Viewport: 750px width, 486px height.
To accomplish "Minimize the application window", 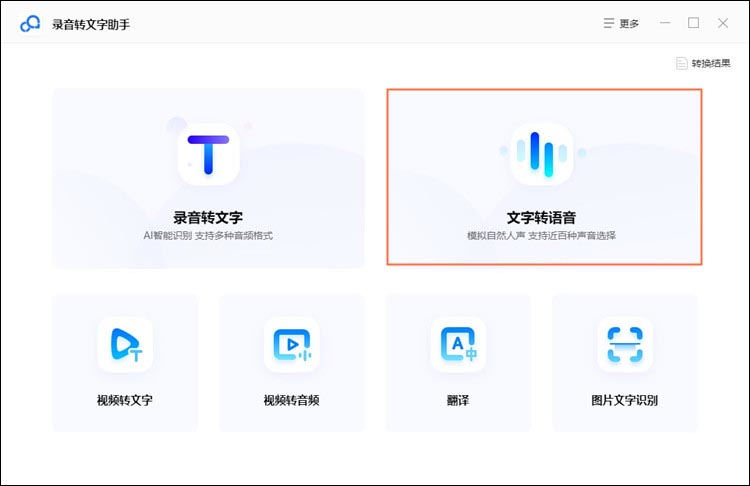I will point(665,23).
